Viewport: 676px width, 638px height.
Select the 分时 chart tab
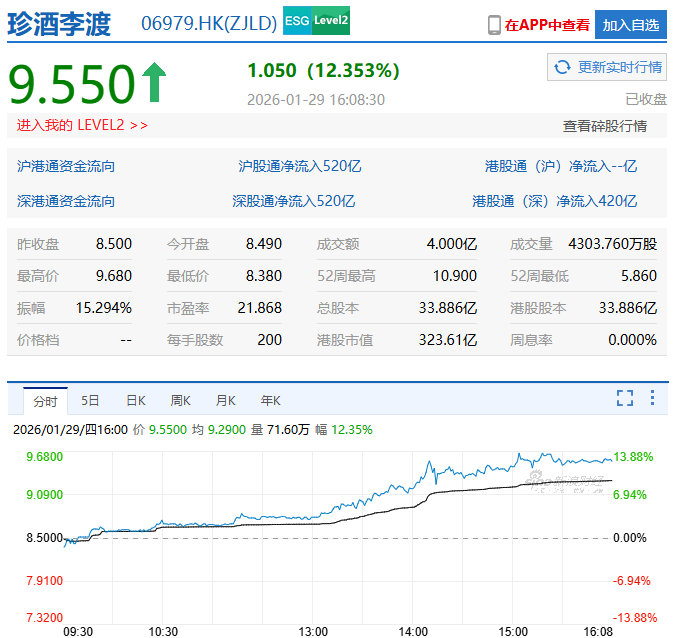point(45,401)
